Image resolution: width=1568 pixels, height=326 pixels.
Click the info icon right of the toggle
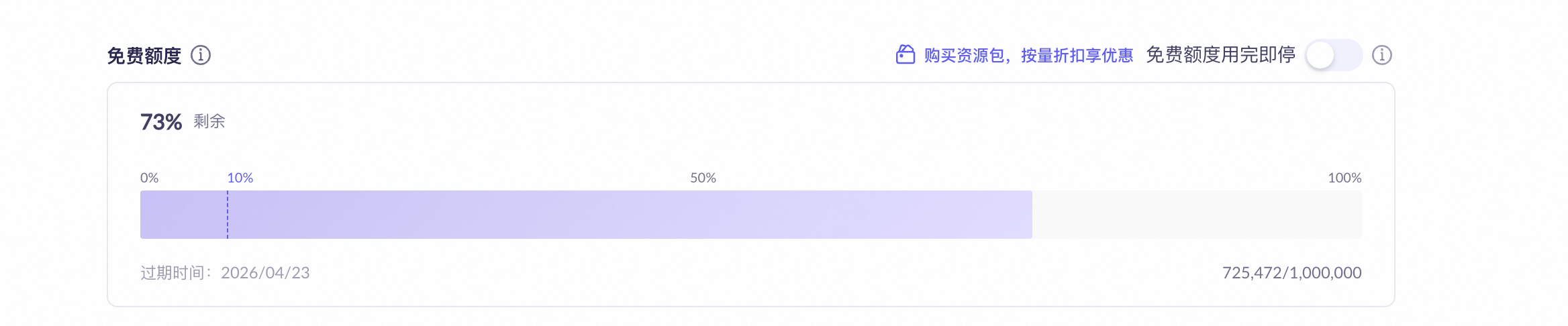click(x=1381, y=55)
